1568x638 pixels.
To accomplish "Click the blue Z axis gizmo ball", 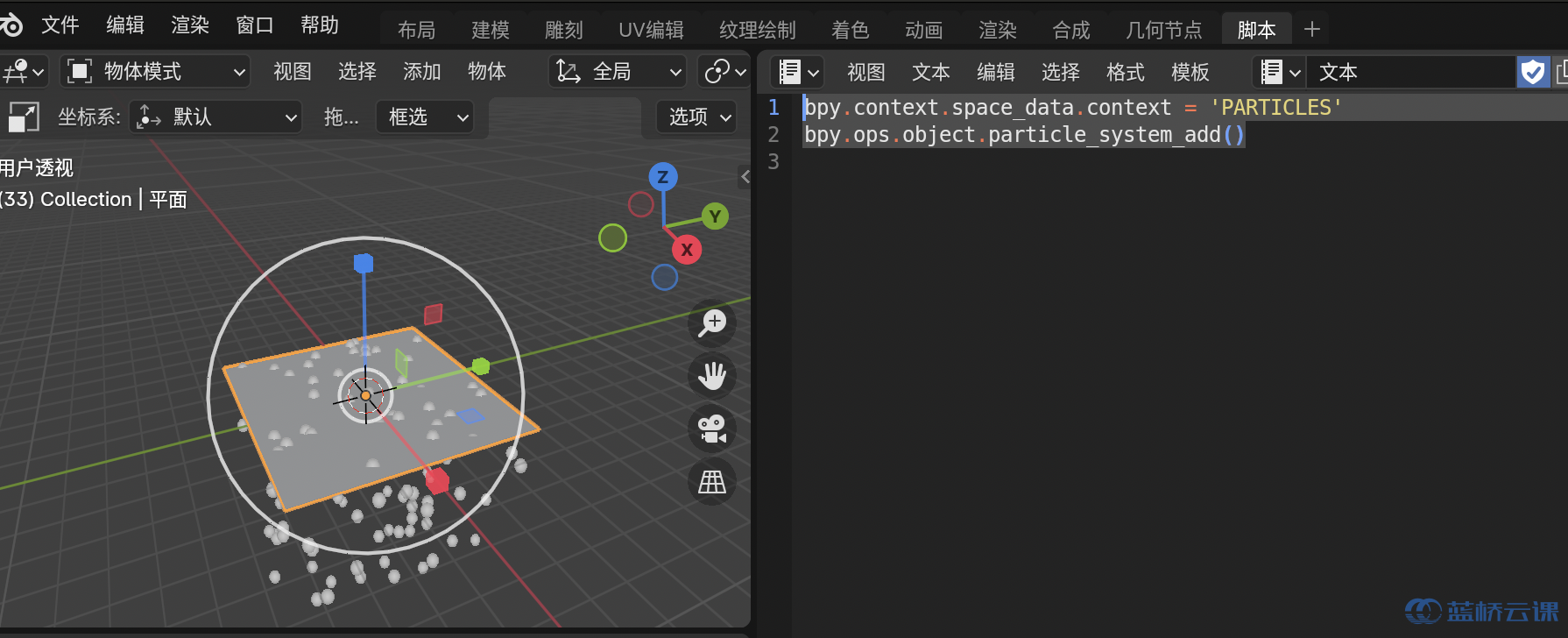I will tap(663, 177).
